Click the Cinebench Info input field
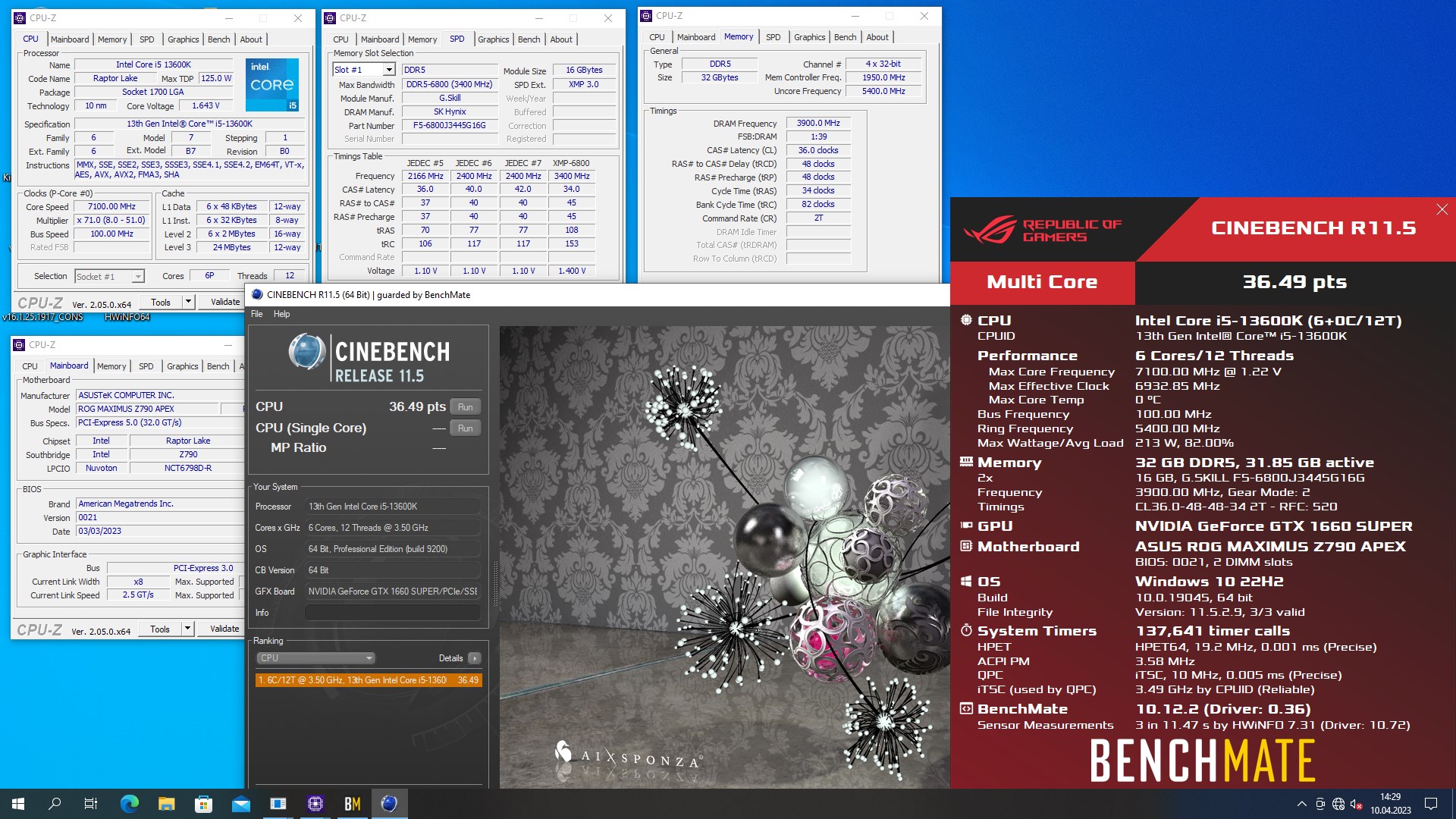 [393, 613]
